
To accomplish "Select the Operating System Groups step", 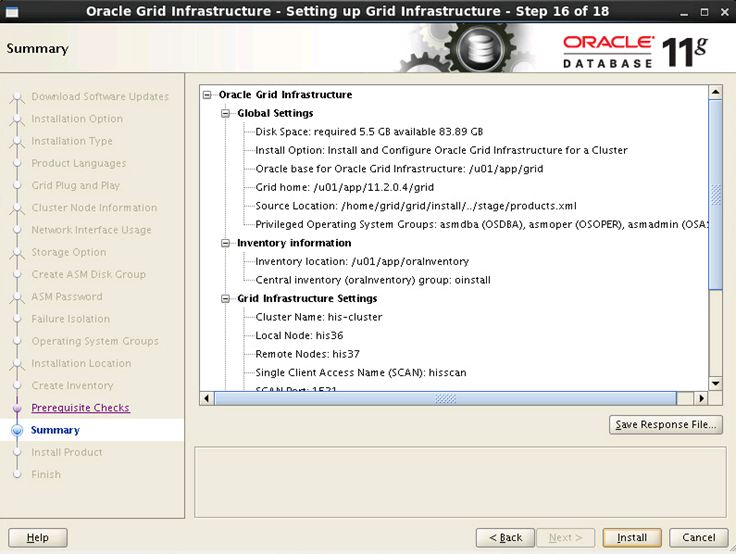I will (x=95, y=341).
